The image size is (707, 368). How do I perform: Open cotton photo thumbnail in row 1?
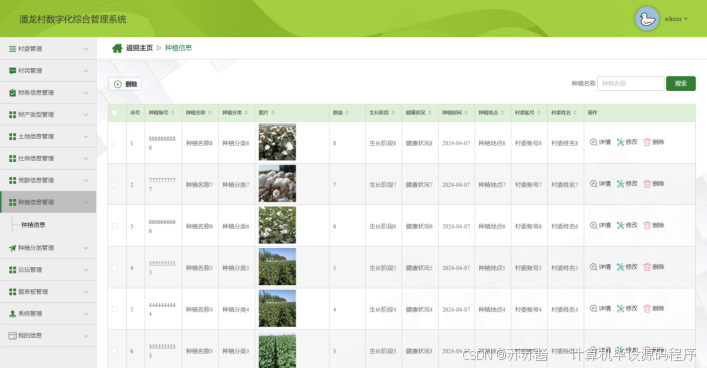point(277,142)
